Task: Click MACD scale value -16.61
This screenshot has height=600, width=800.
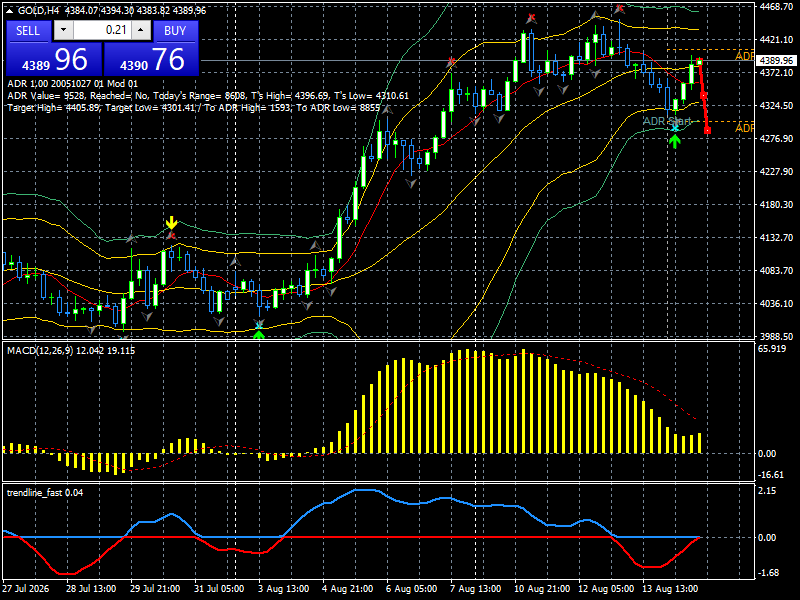Action: pyautogui.click(x=771, y=474)
